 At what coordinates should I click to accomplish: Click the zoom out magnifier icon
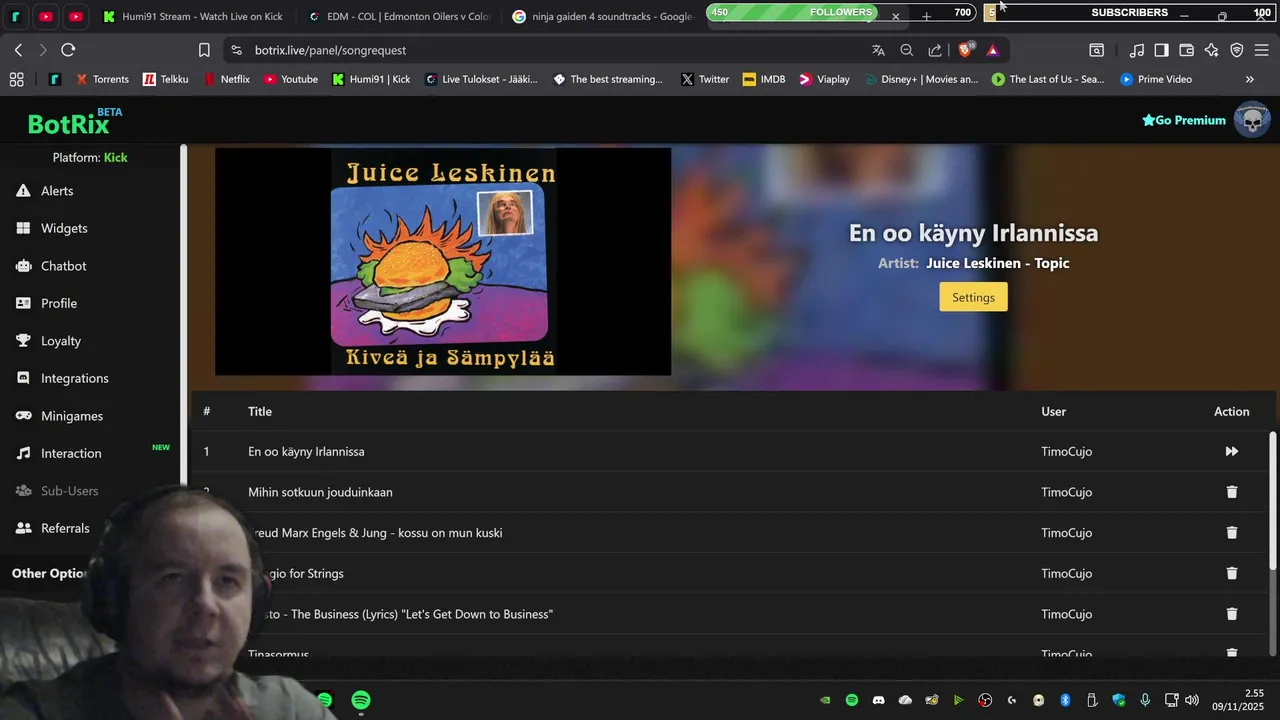906,50
